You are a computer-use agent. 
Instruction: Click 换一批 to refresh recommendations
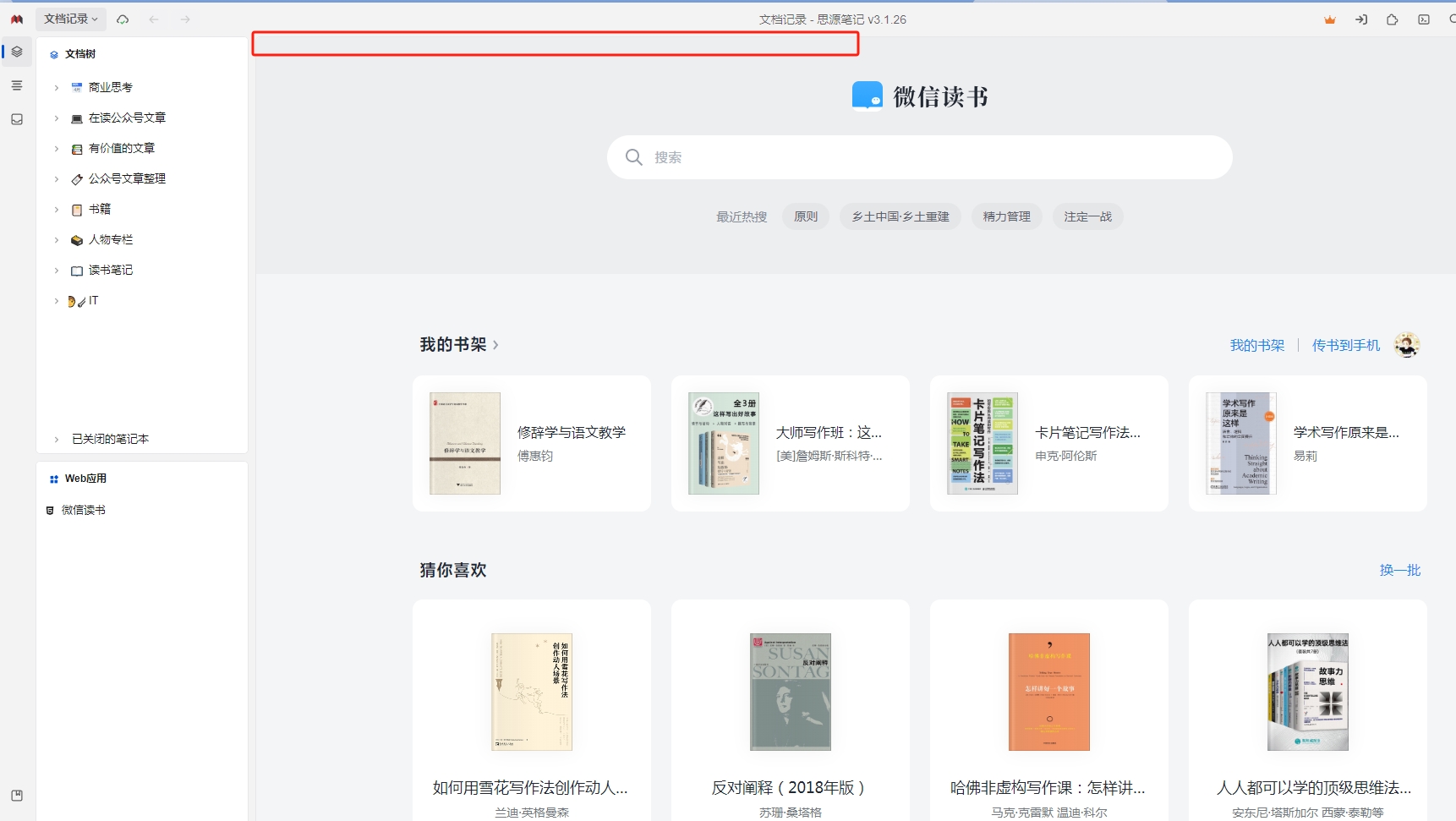click(1400, 570)
